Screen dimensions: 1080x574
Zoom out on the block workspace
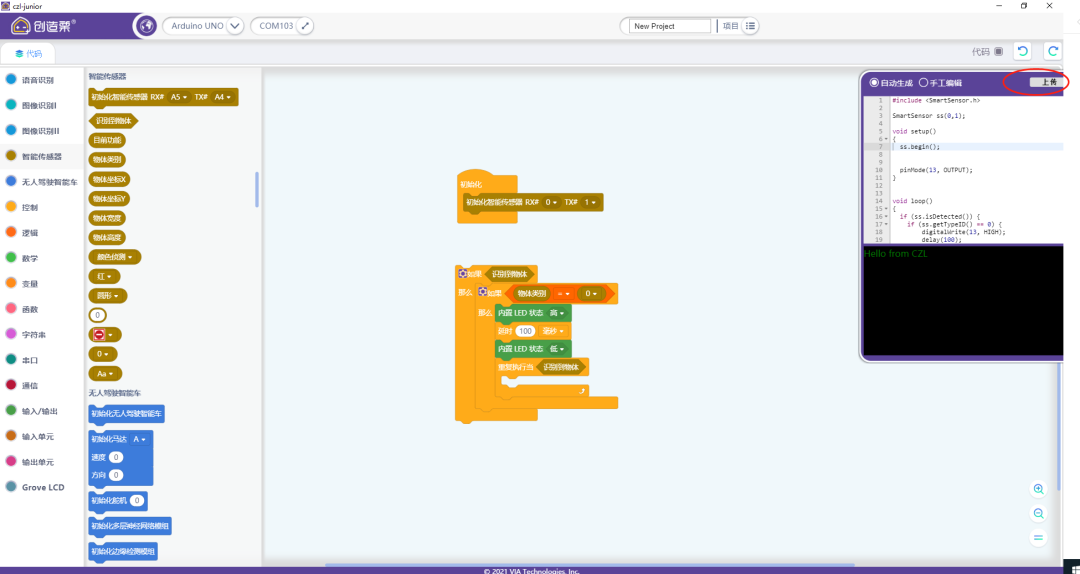(x=1038, y=513)
